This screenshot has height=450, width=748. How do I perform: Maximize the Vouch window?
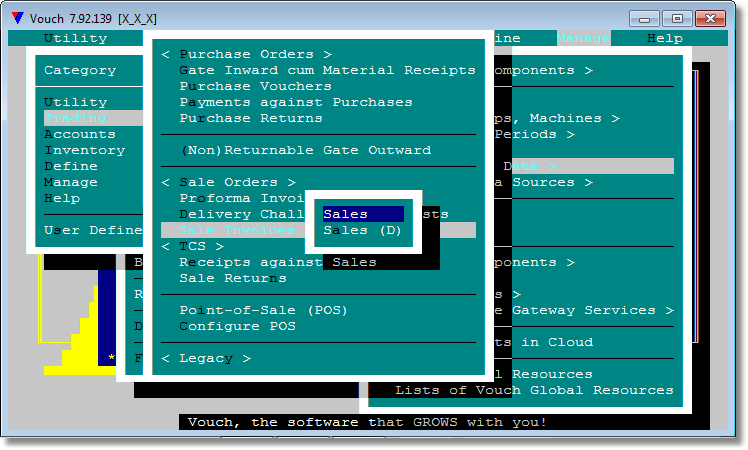point(677,19)
